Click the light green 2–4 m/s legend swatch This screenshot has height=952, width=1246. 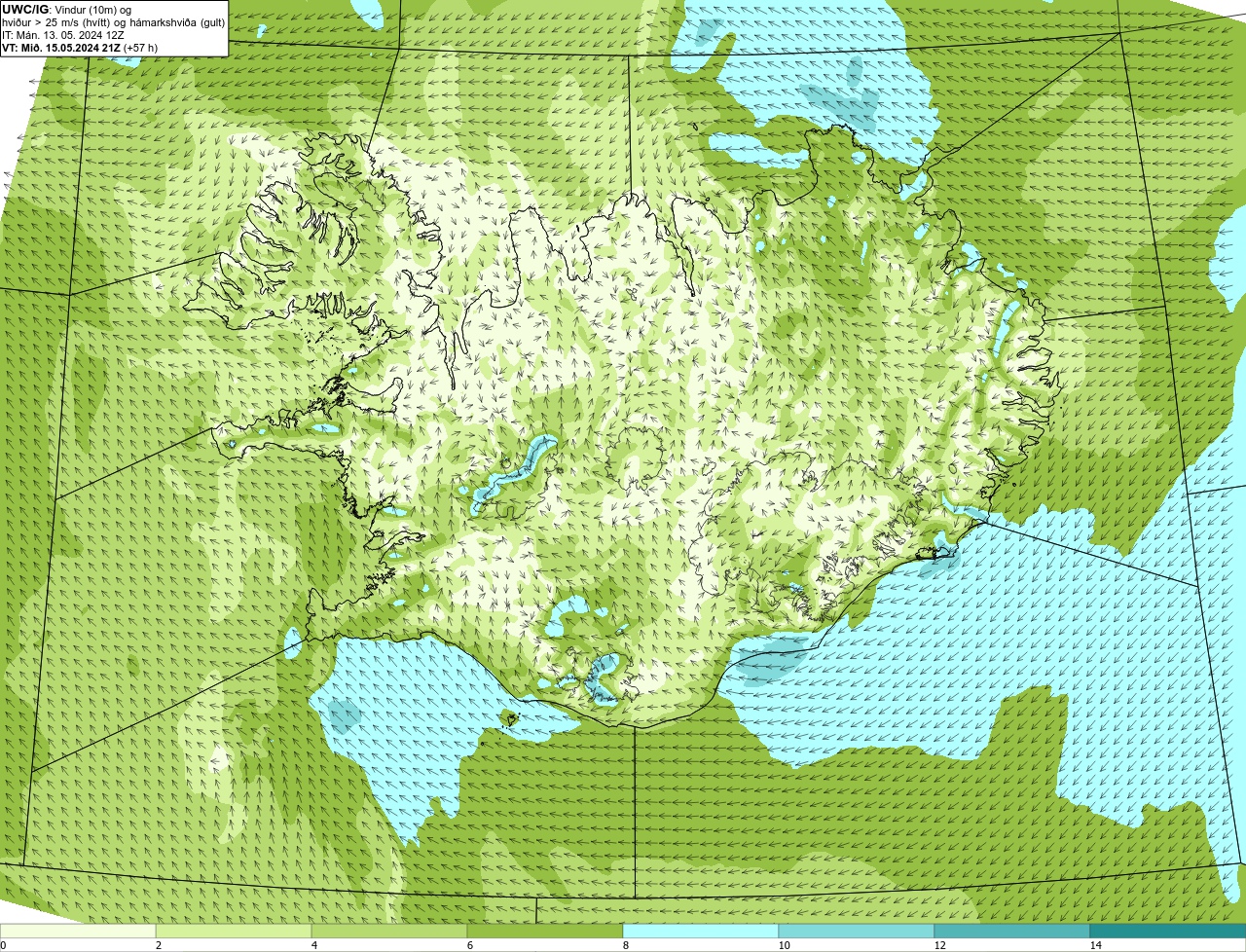click(234, 931)
